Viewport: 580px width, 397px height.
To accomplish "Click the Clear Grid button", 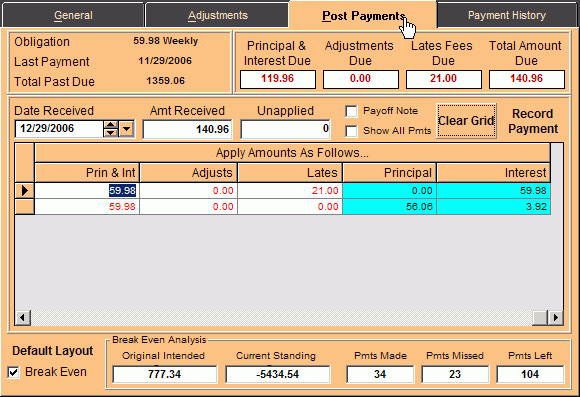I will point(466,121).
